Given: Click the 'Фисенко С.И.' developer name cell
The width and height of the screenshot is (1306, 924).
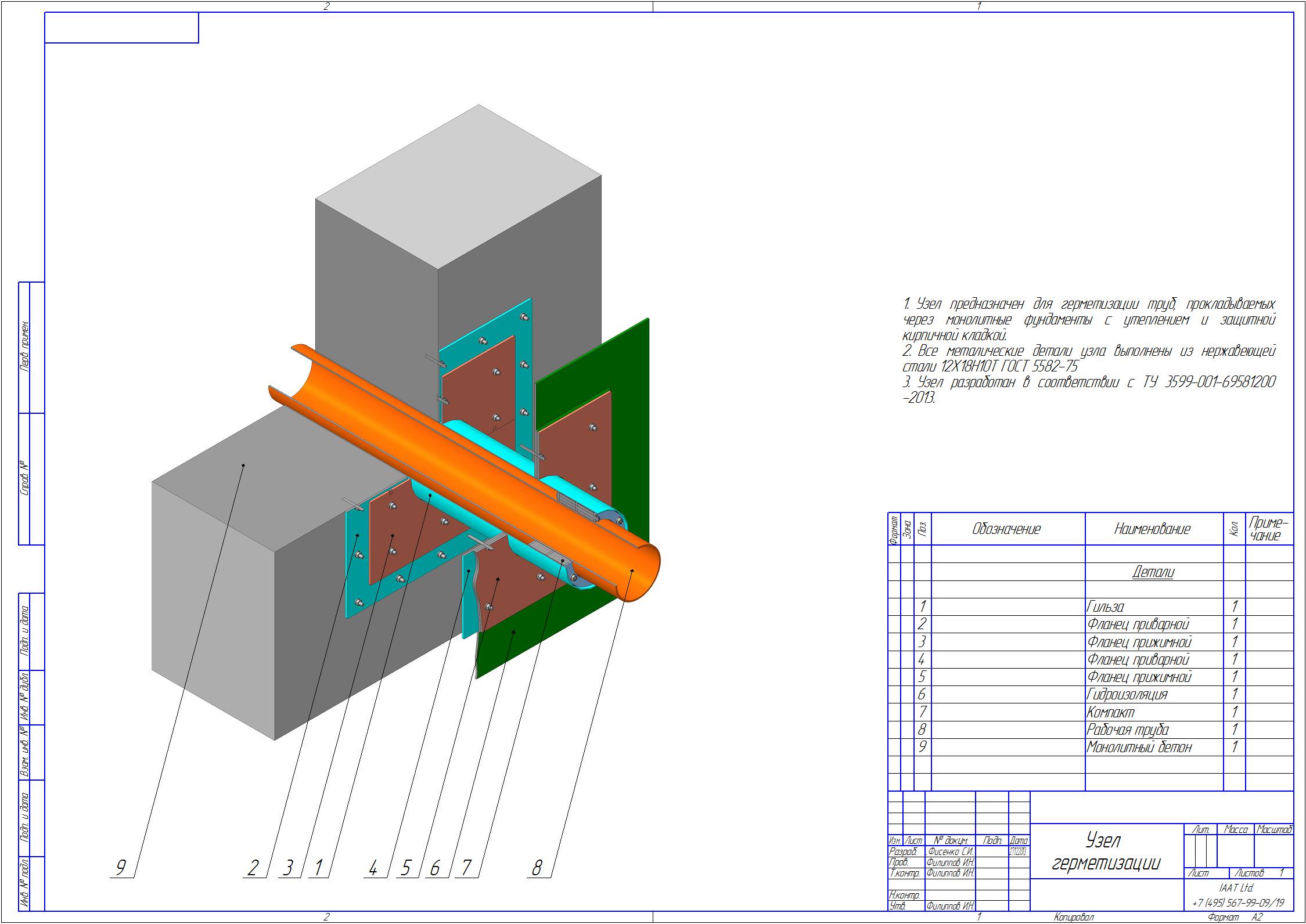Looking at the screenshot, I should [950, 851].
